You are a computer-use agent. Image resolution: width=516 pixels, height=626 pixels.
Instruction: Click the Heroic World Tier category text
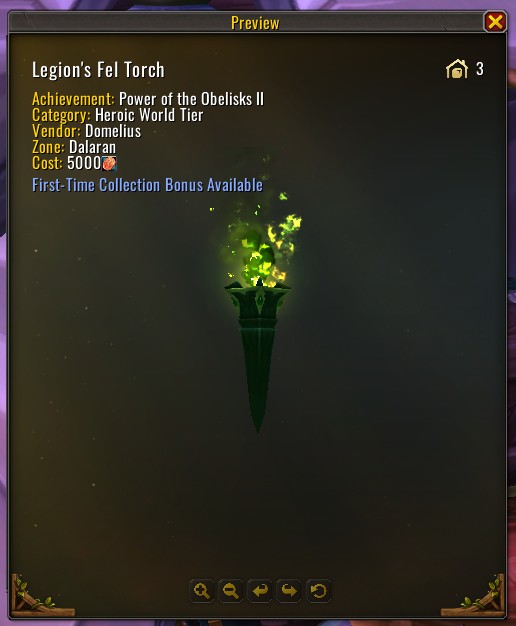pyautogui.click(x=149, y=115)
